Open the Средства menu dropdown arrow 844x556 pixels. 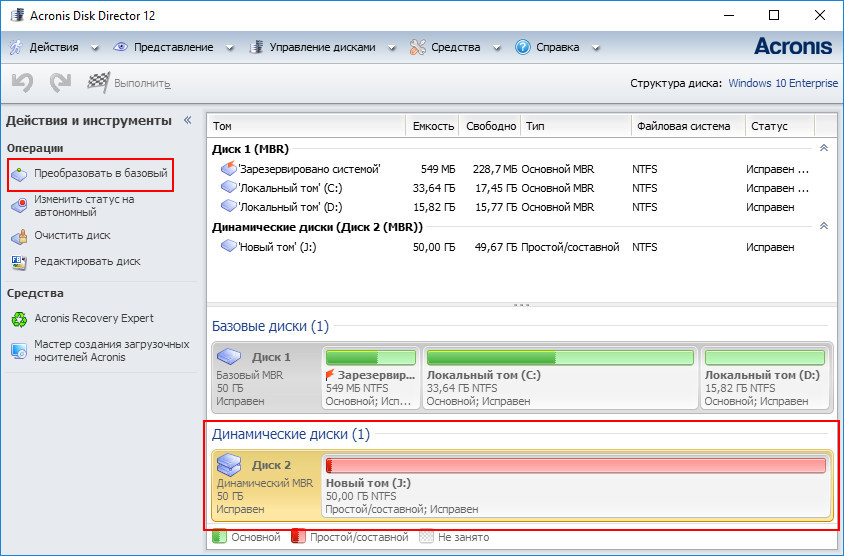497,48
